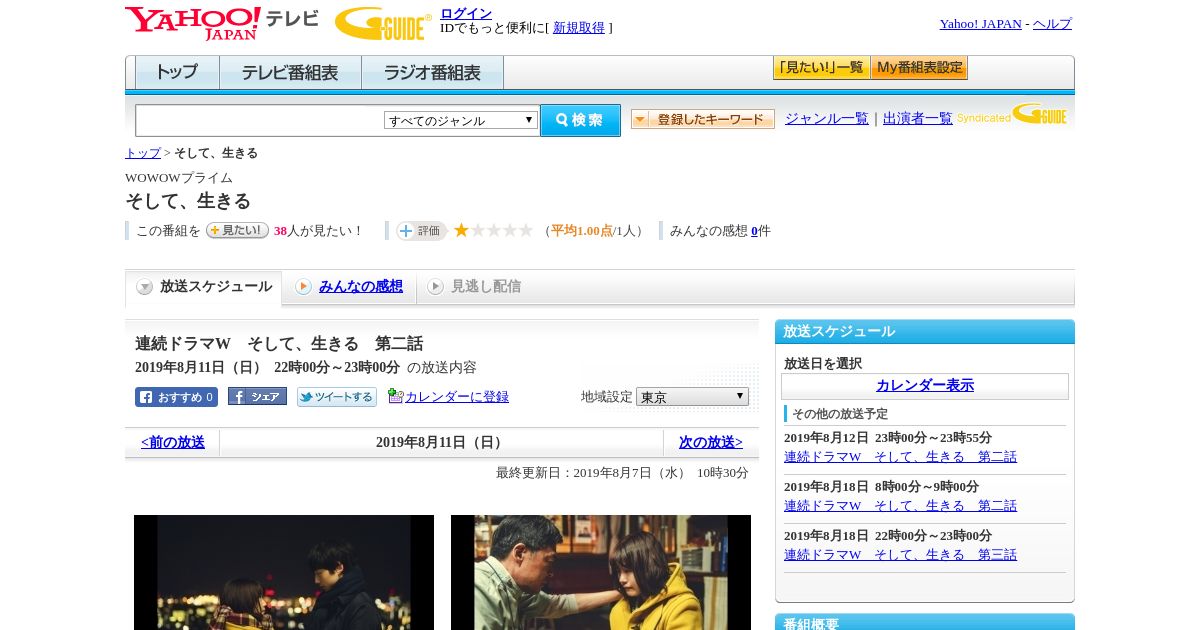Click カレンダー表示 in schedule panel
The image size is (1200, 630).
click(925, 386)
